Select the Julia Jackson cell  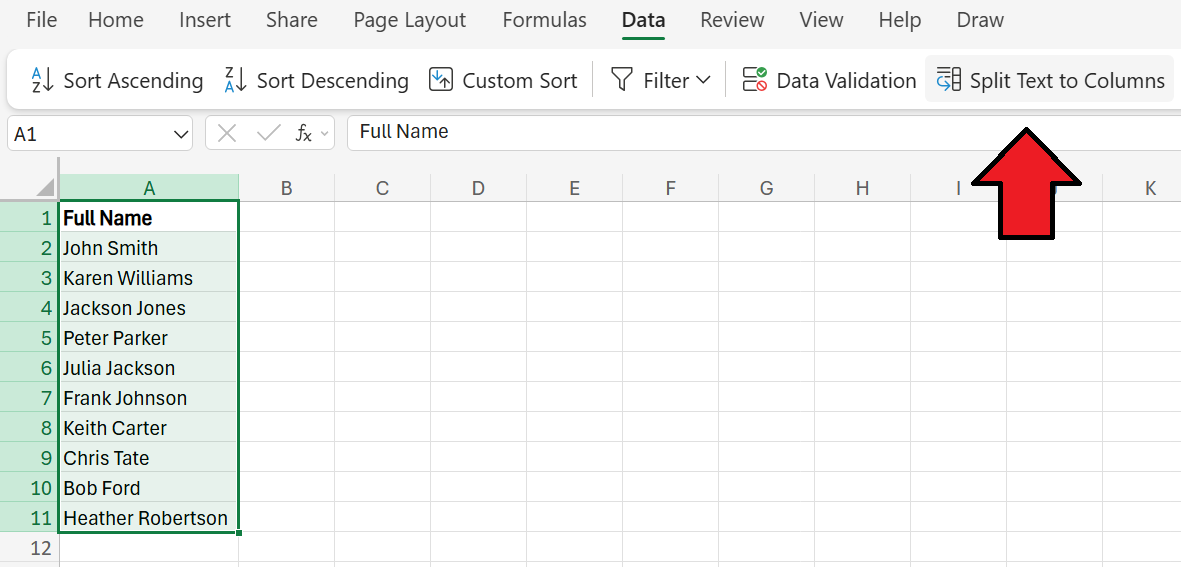(149, 367)
